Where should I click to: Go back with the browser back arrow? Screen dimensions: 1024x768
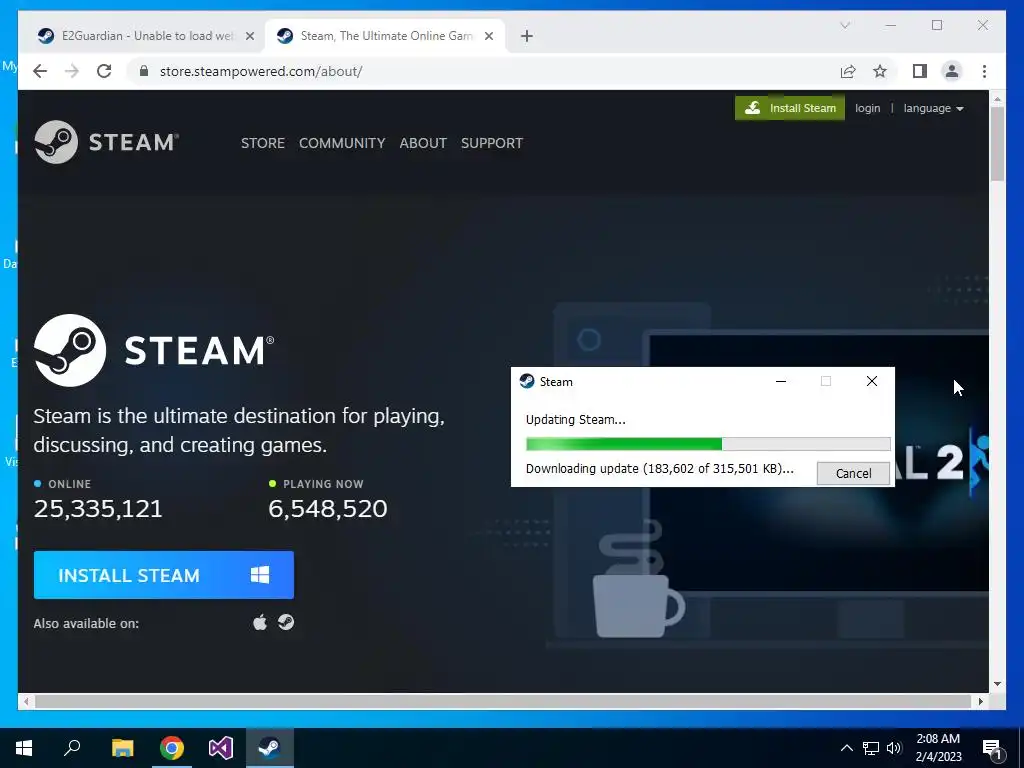tap(40, 71)
